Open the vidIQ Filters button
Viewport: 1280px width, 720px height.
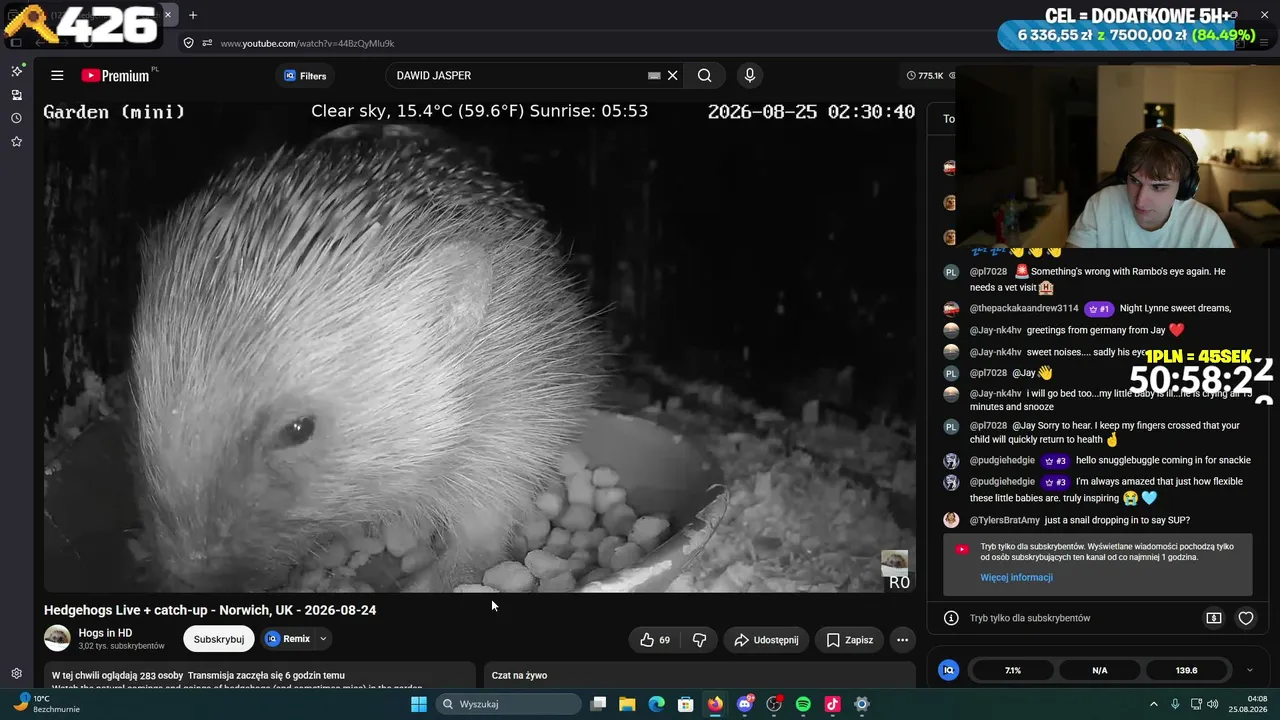click(305, 75)
